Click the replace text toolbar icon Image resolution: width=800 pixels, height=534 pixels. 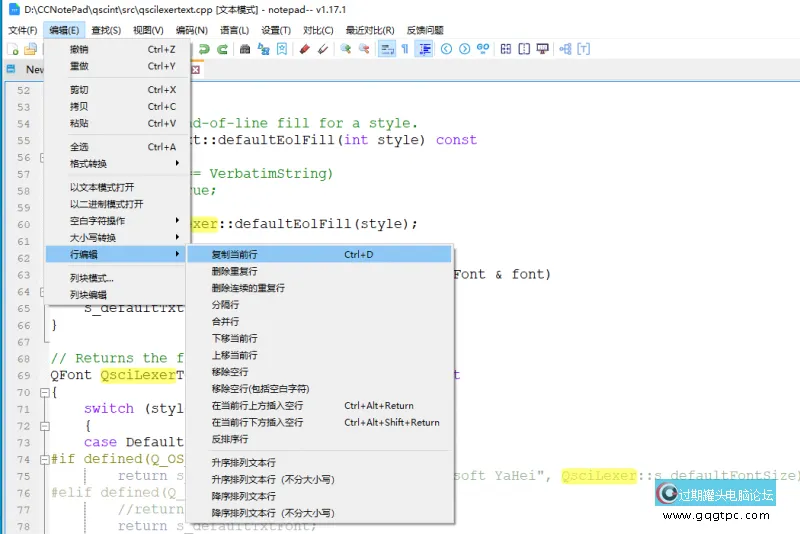(263, 49)
